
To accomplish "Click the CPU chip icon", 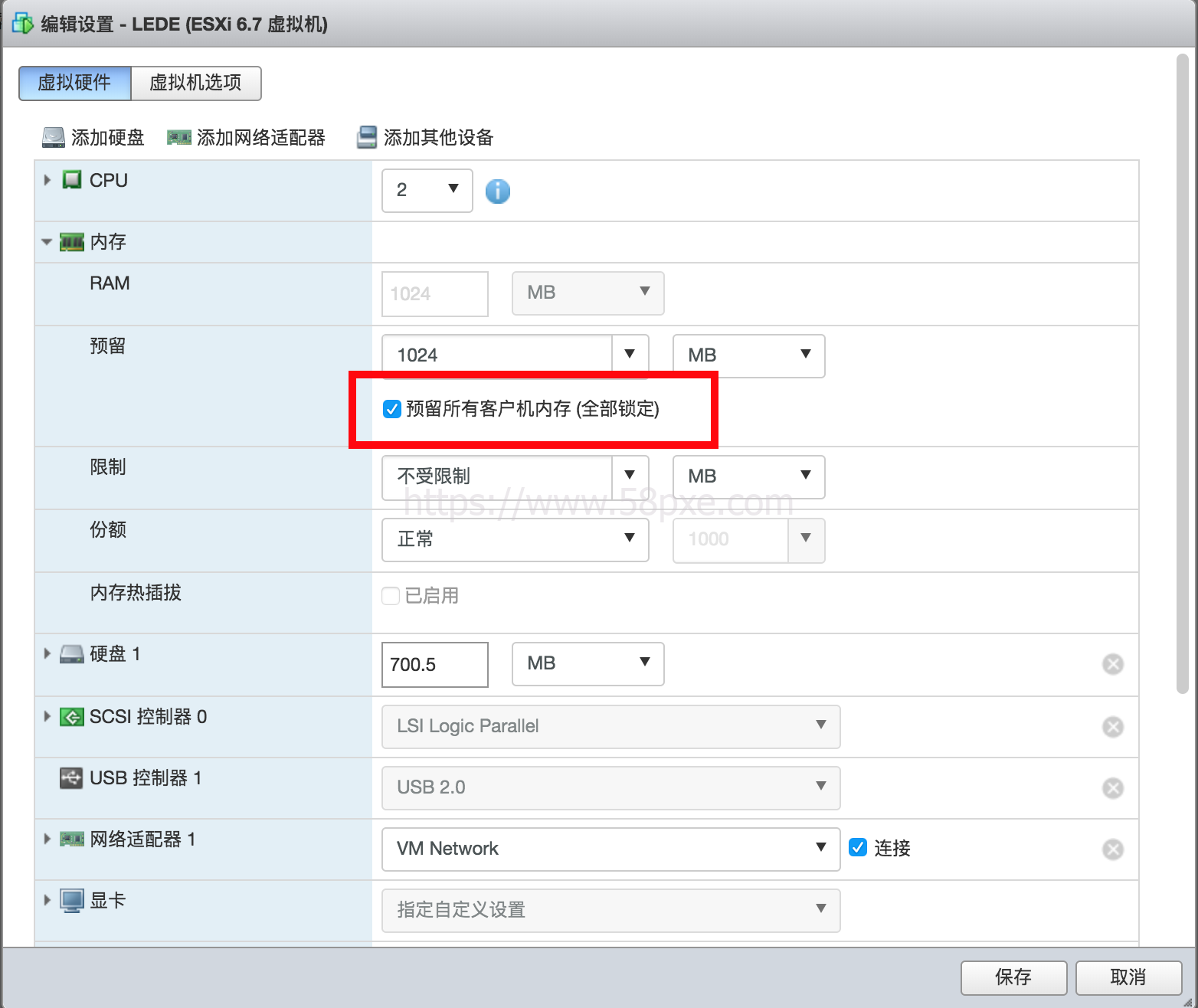I will (x=72, y=180).
